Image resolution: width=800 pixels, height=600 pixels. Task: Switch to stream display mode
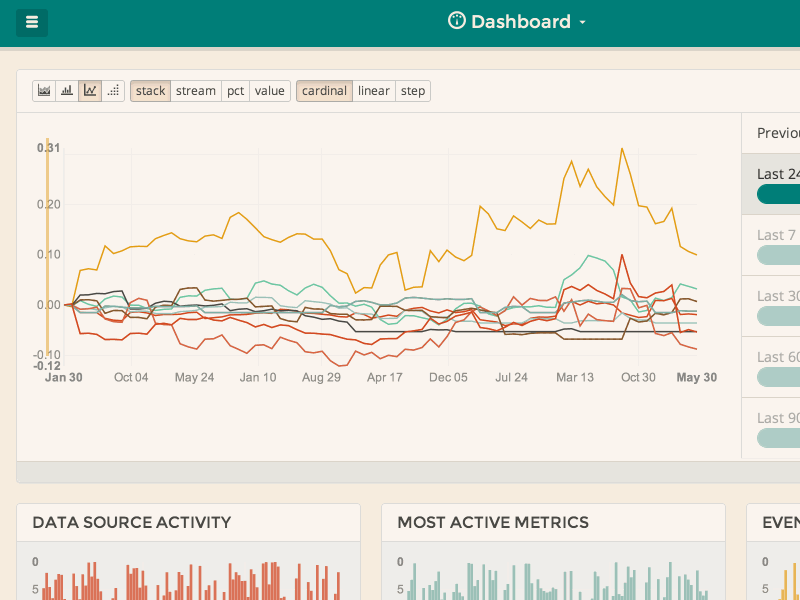click(x=196, y=90)
